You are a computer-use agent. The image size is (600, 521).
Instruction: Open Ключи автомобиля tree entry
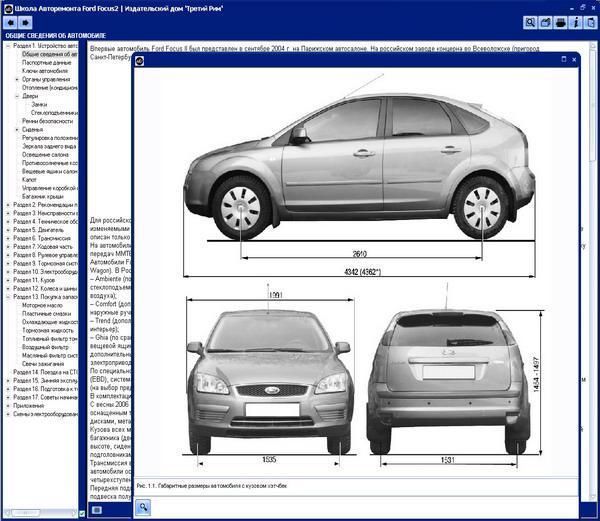click(45, 71)
